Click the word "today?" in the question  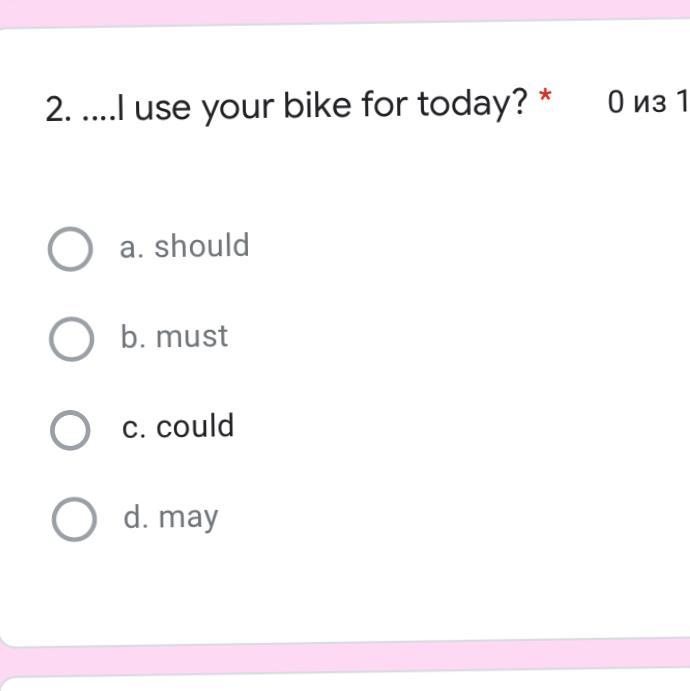tap(471, 104)
